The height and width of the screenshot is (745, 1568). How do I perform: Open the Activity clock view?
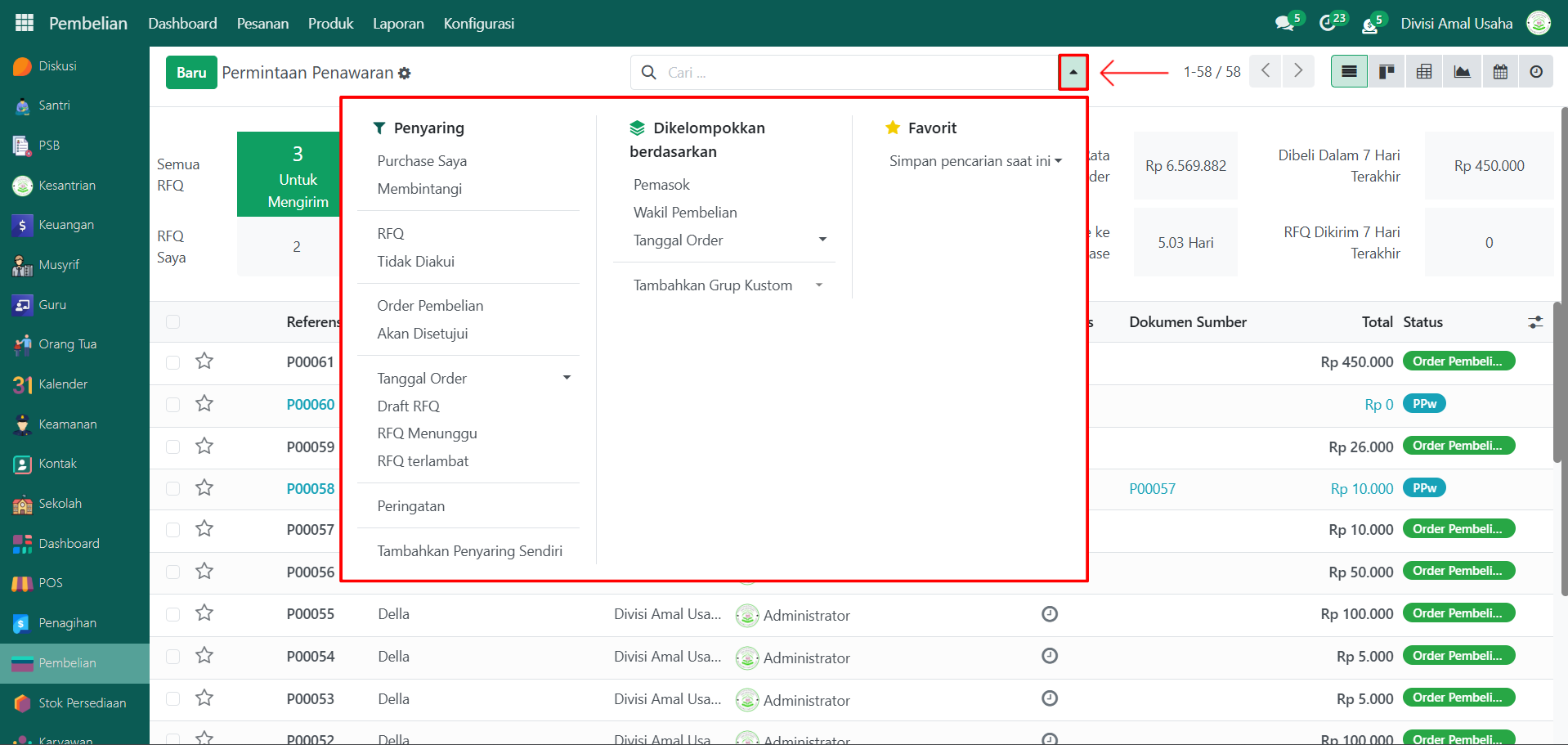(1536, 72)
